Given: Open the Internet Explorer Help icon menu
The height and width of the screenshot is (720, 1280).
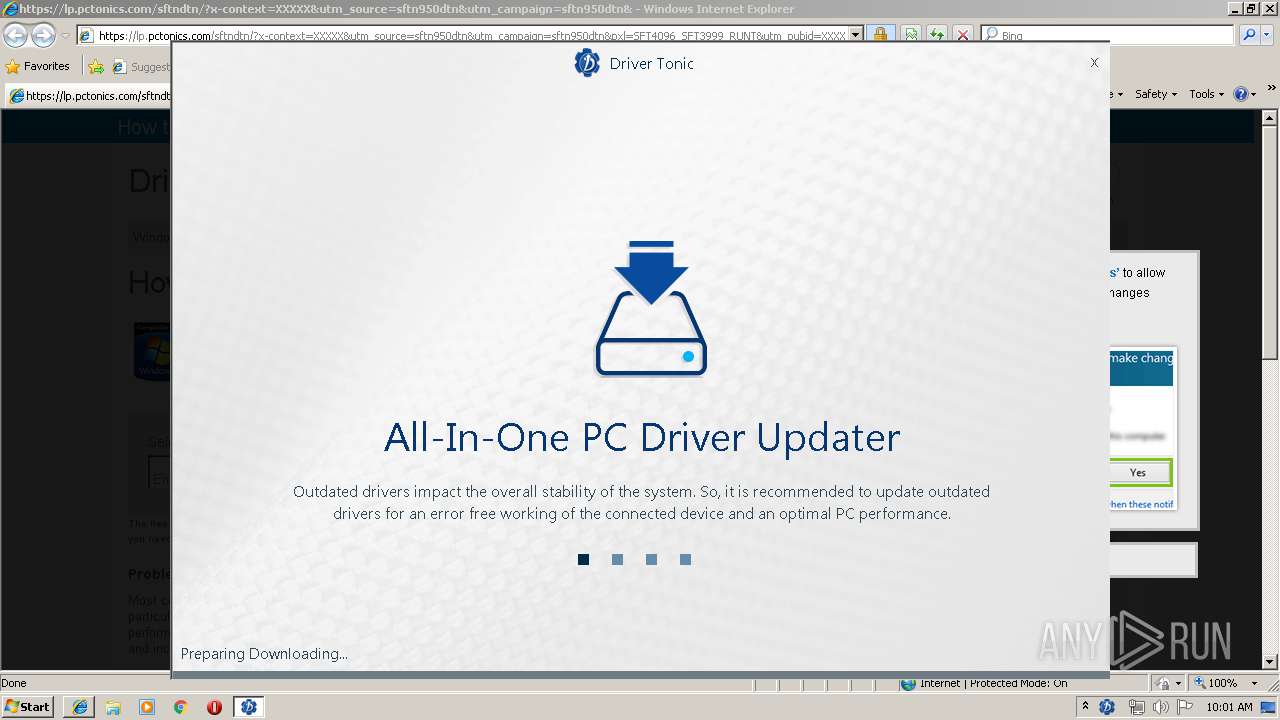Looking at the screenshot, I should [x=1244, y=94].
